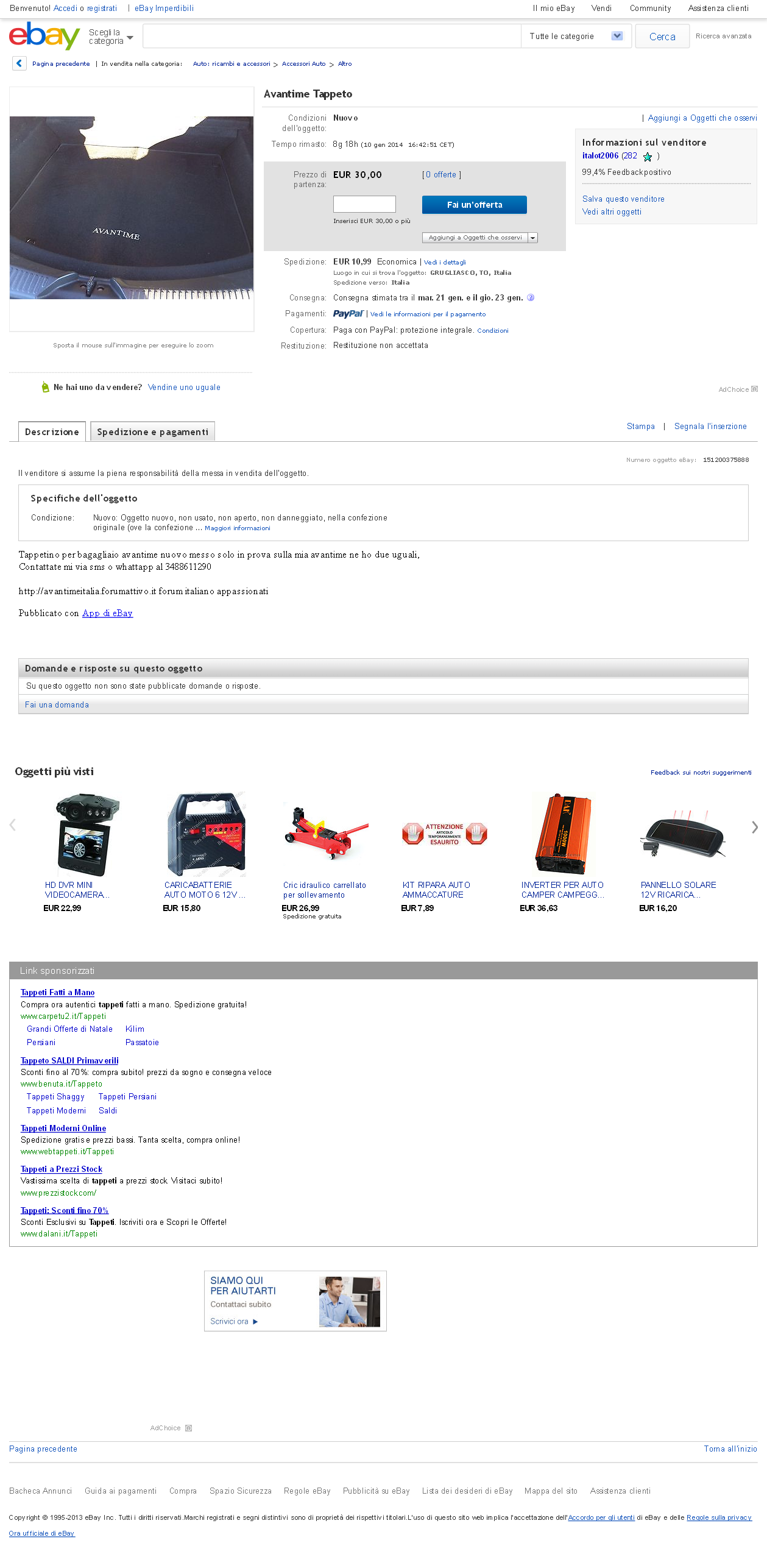767x1568 pixels.
Task: Click the bid amount input field
Action: (364, 204)
